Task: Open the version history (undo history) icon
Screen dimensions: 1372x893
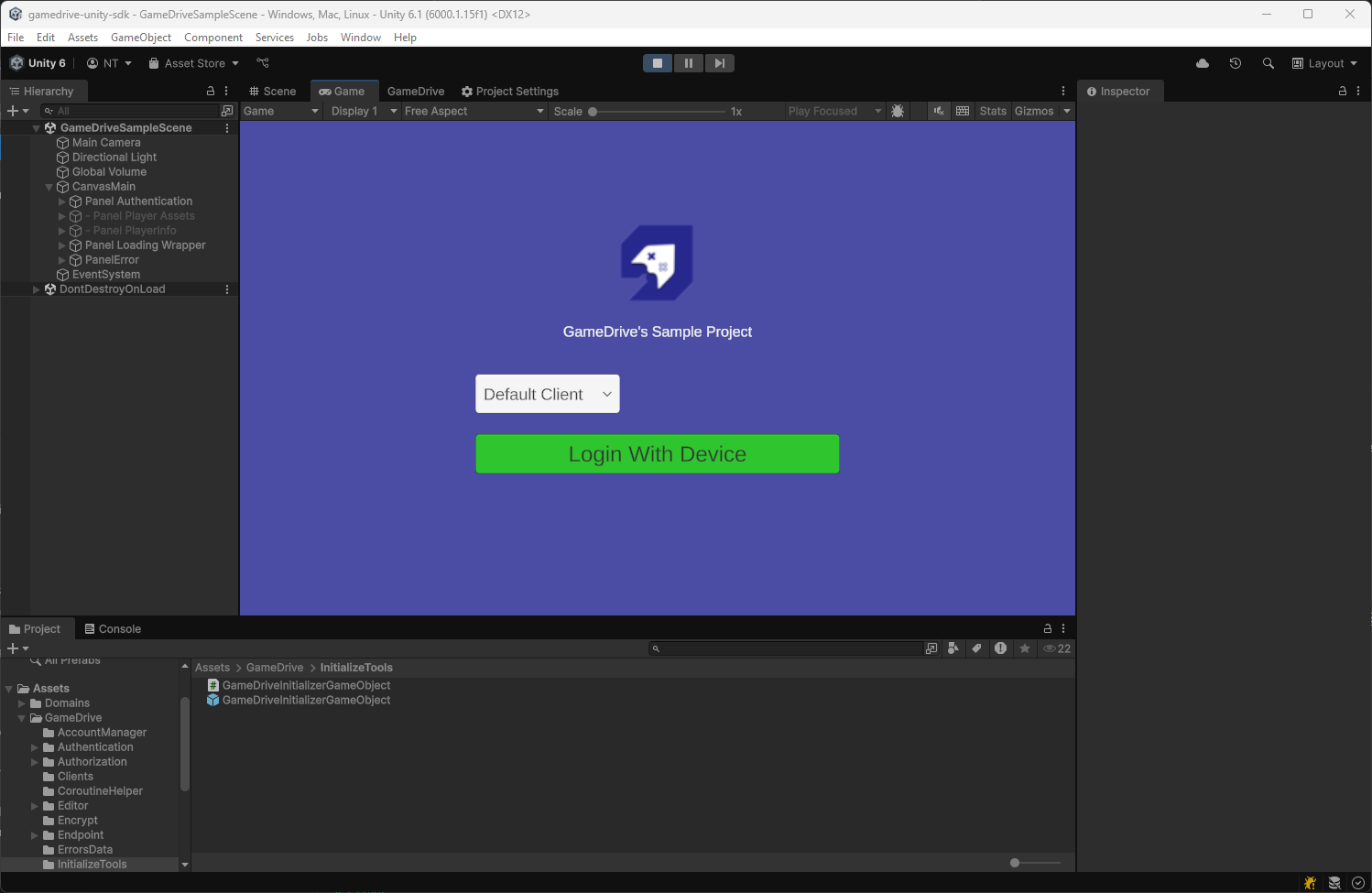Action: pos(1236,63)
